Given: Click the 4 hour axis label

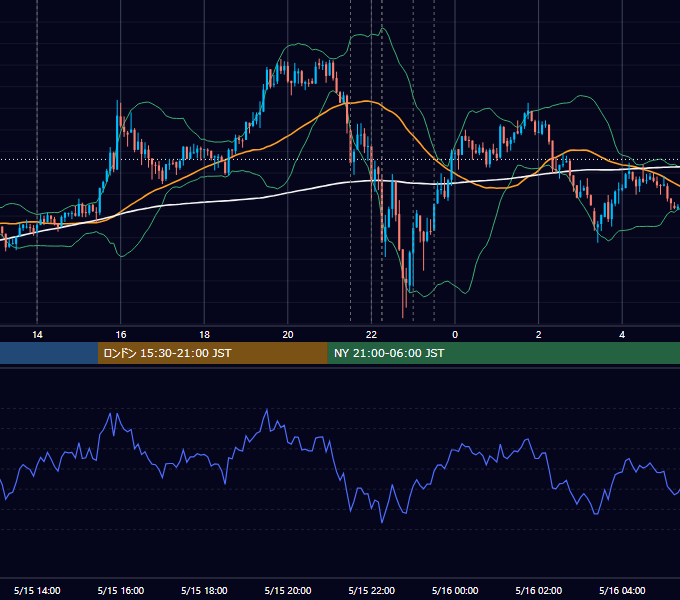Looking at the screenshot, I should click(622, 335).
